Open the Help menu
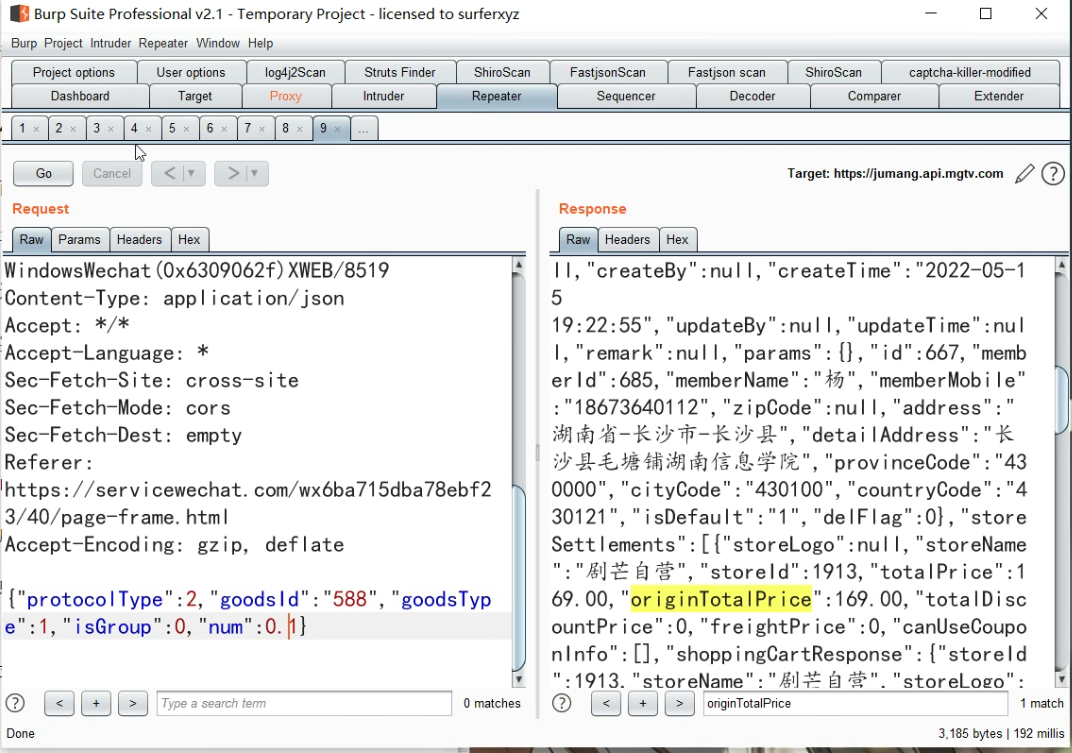This screenshot has height=753, width=1072. coord(260,43)
